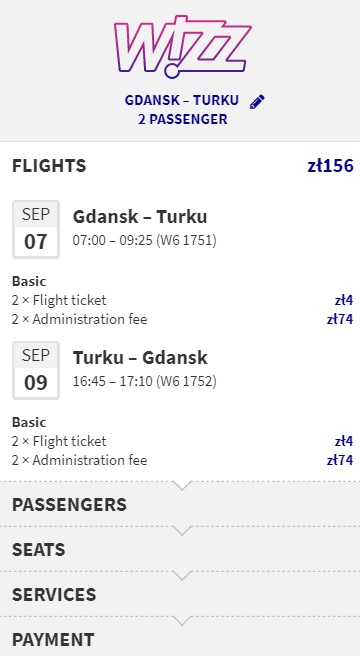Click the chevron above SEATS
The image size is (360, 656).
(x=182, y=530)
